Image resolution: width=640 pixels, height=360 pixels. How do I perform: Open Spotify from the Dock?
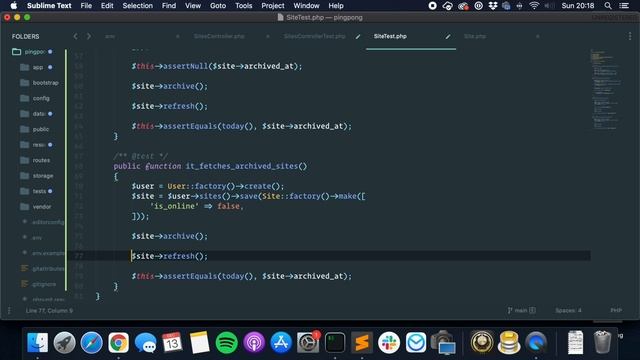(227, 342)
